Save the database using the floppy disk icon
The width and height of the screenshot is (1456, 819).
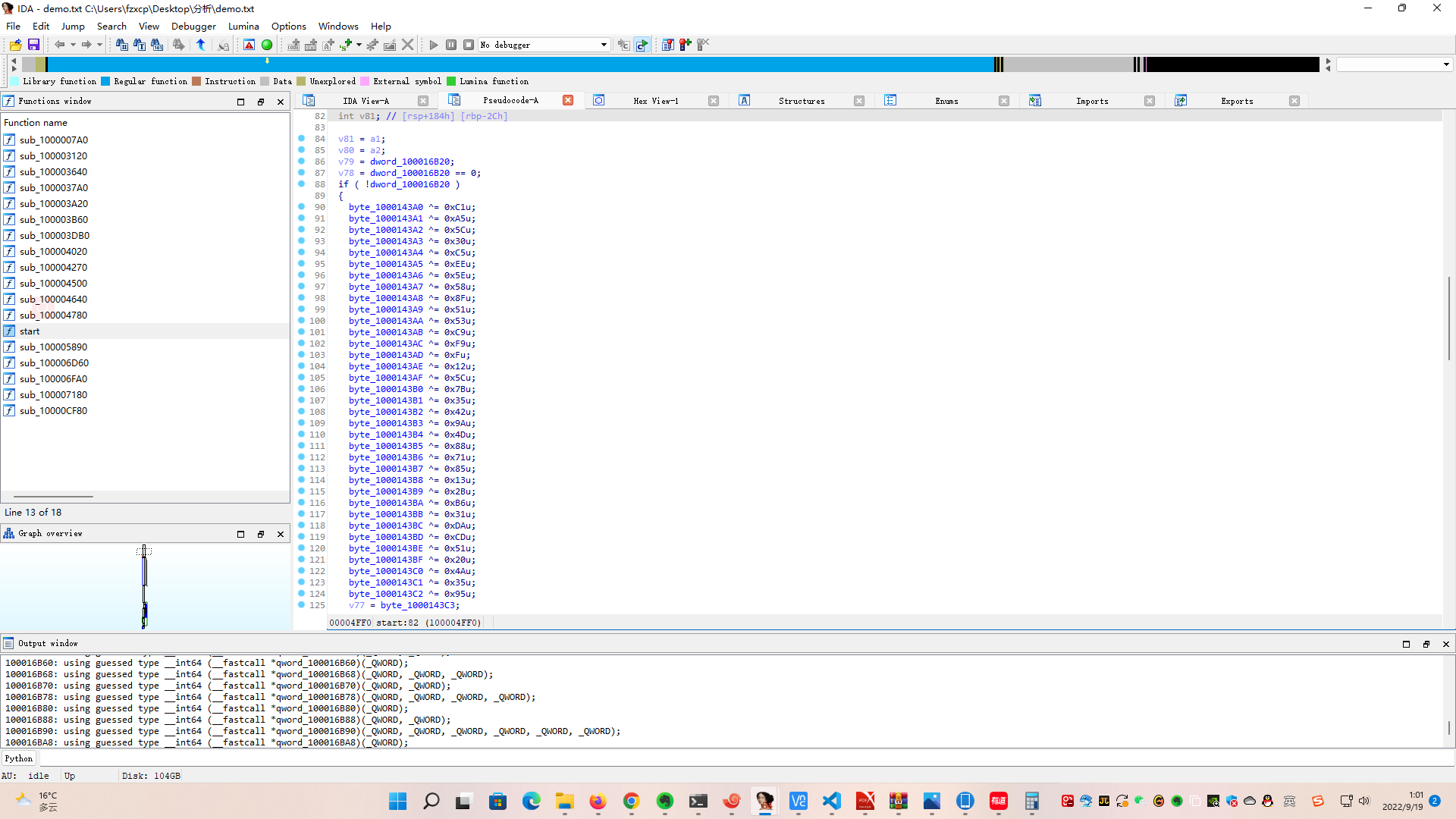tap(33, 45)
